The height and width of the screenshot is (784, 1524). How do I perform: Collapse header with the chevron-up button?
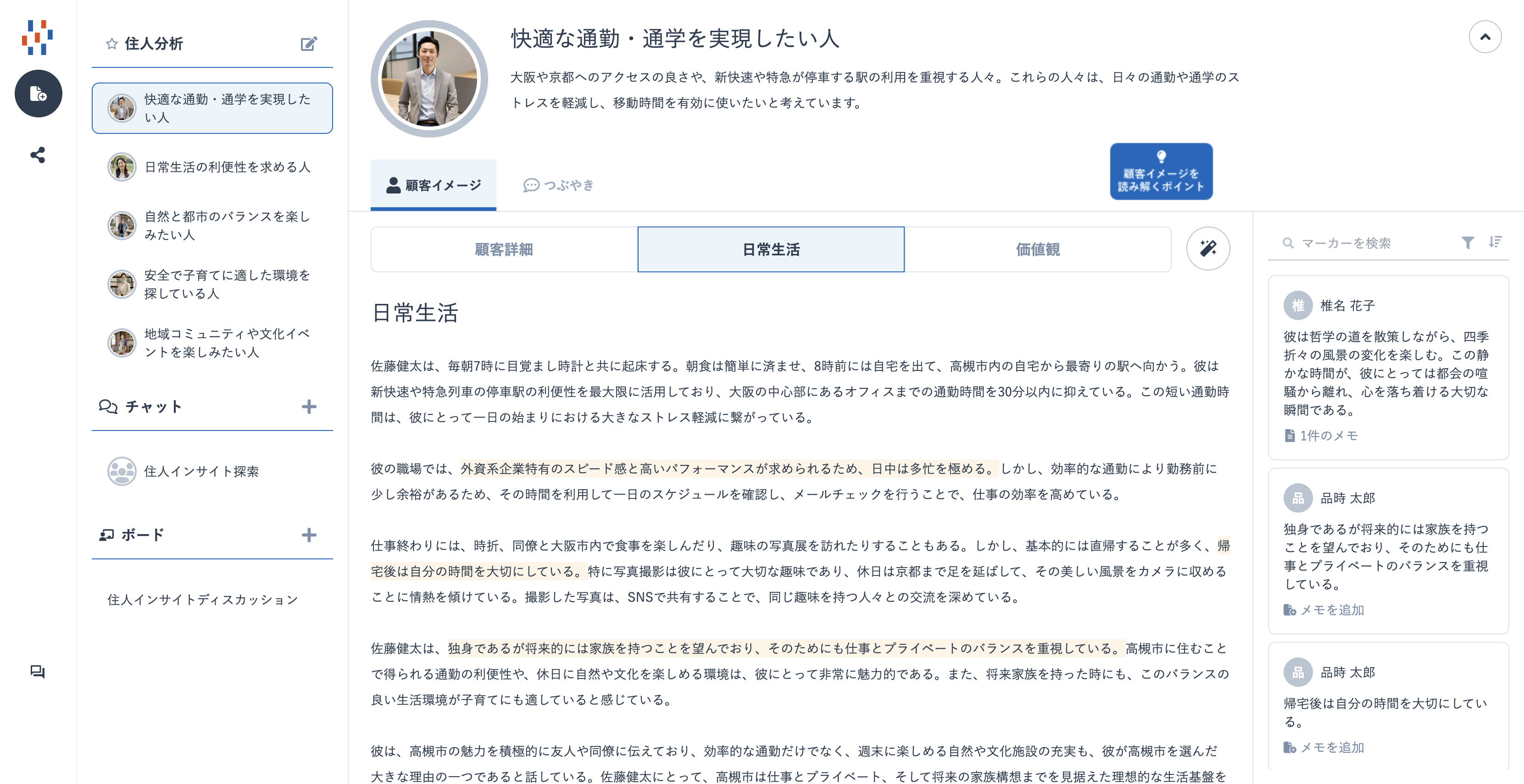pos(1485,37)
